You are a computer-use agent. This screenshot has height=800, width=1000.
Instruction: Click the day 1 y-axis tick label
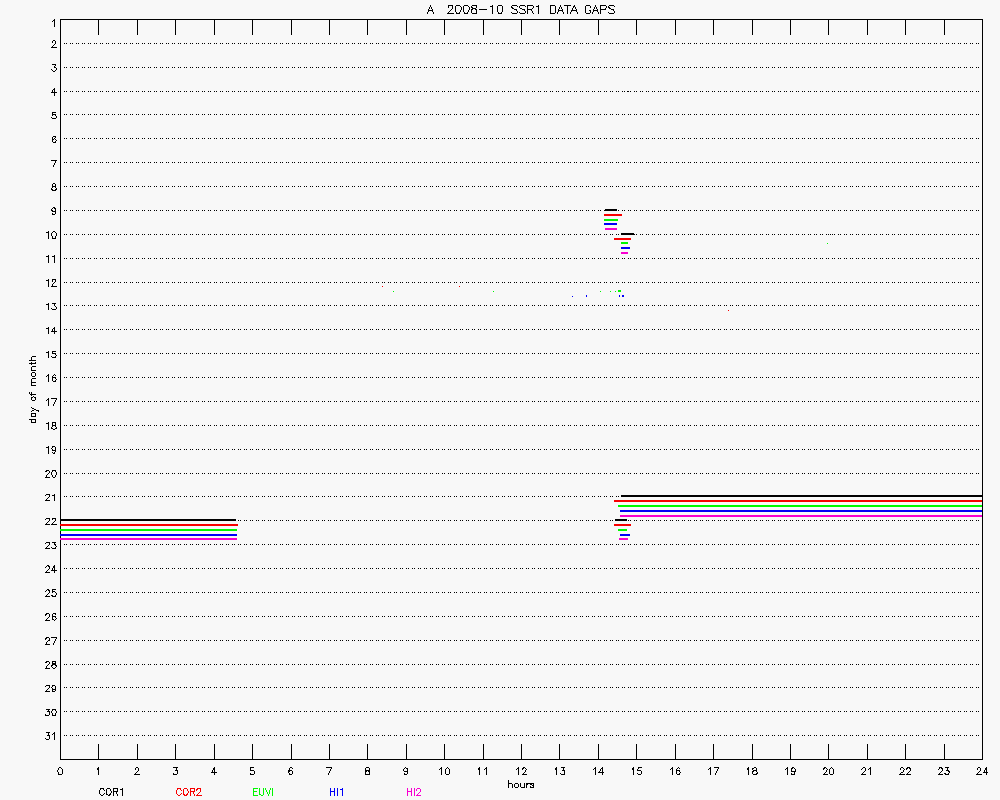pyautogui.click(x=51, y=20)
